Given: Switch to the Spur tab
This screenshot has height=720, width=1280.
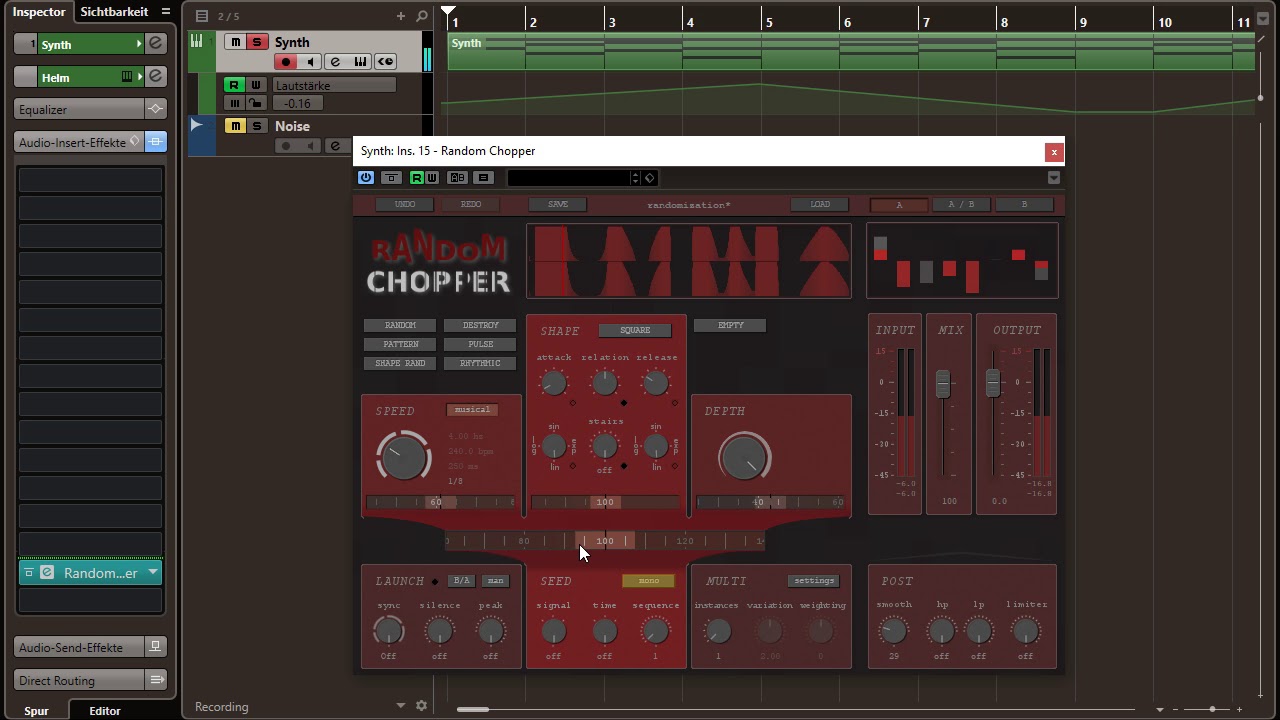Looking at the screenshot, I should [x=36, y=711].
